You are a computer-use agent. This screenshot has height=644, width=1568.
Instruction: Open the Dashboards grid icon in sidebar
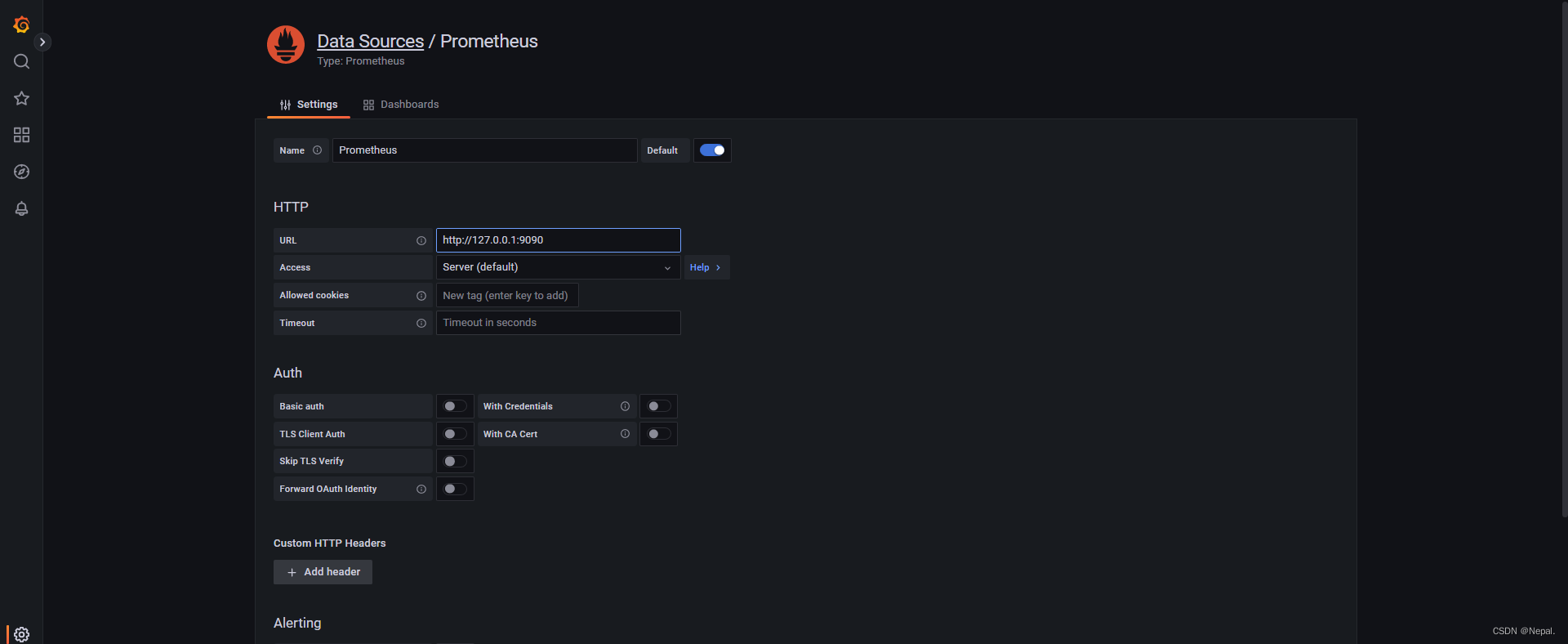coord(21,135)
